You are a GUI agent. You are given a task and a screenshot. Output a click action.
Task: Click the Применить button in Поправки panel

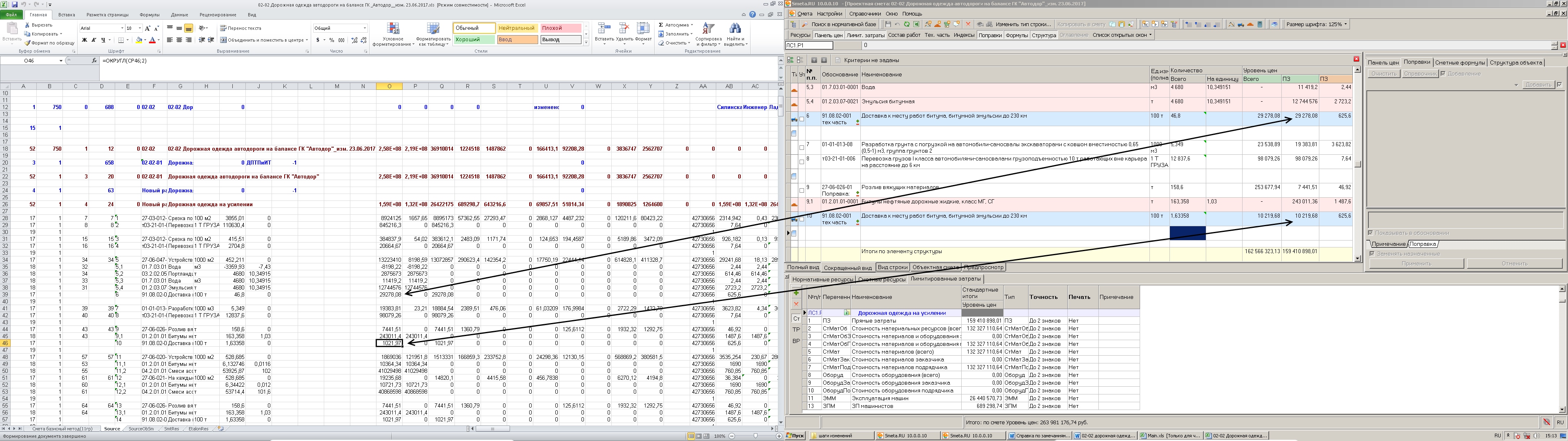(1417, 264)
